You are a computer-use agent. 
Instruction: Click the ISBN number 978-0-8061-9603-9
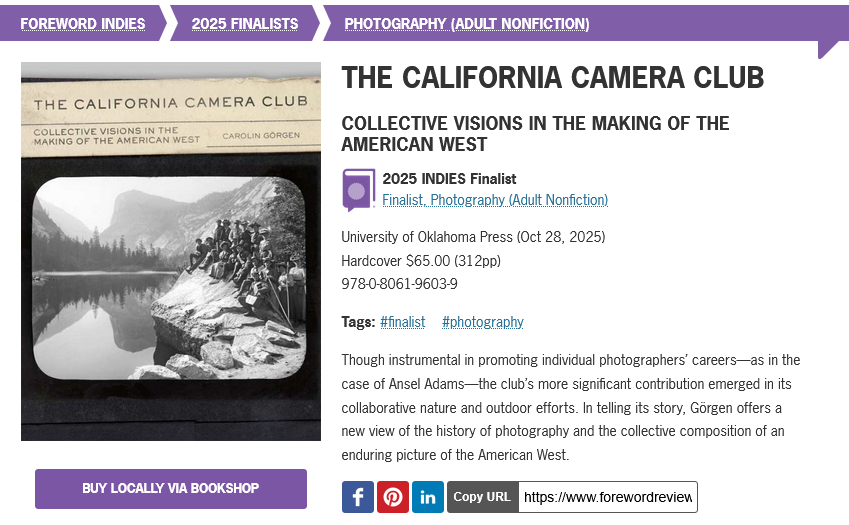[399, 284]
